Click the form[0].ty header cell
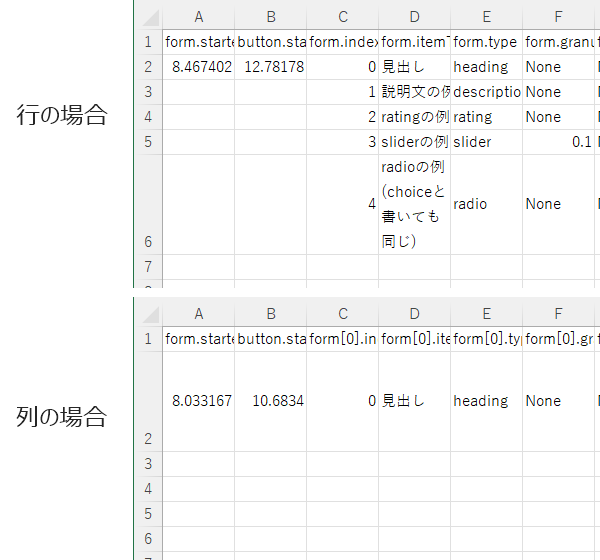 pos(486,339)
